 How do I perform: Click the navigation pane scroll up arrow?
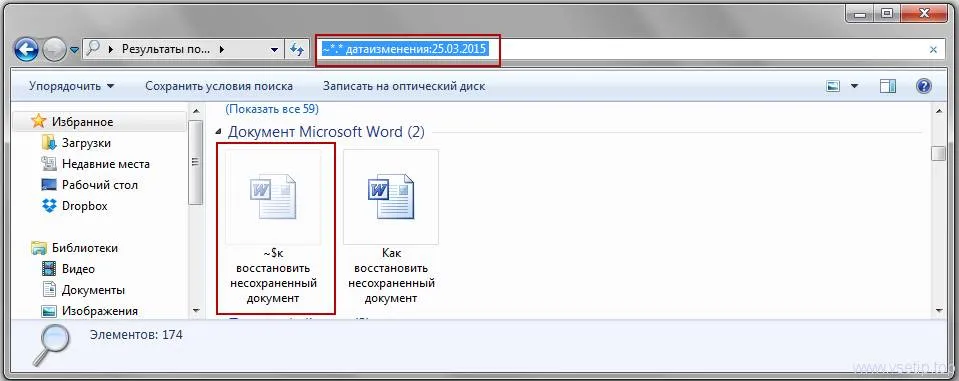point(196,111)
